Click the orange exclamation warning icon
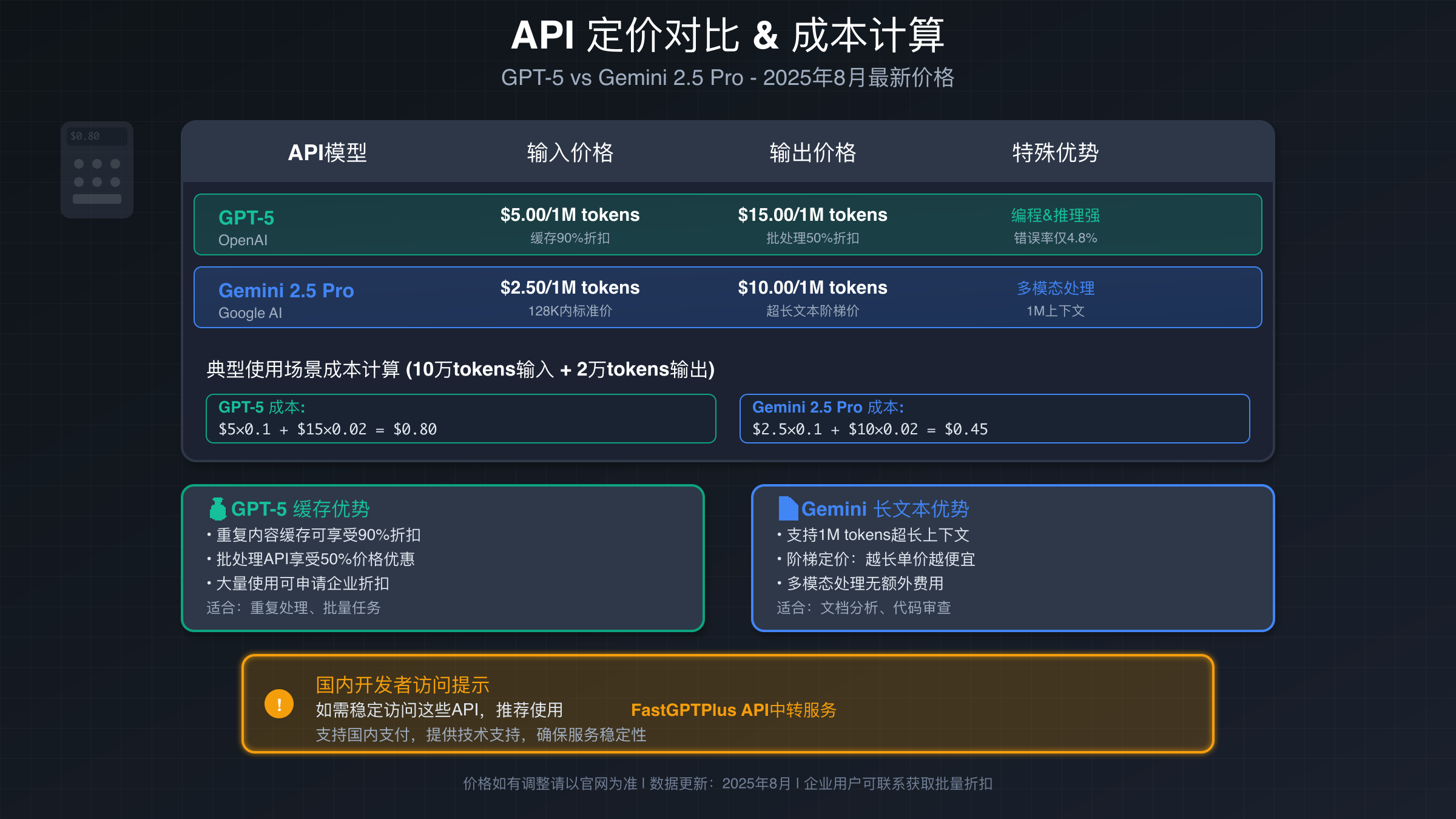 [x=279, y=704]
